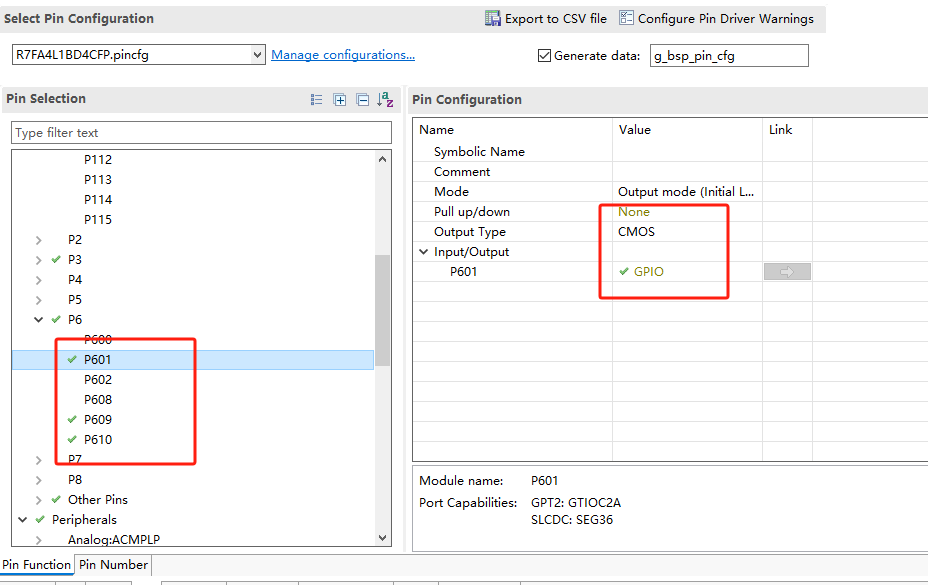928x585 pixels.
Task: Click the Type filter text field
Action: pos(201,133)
